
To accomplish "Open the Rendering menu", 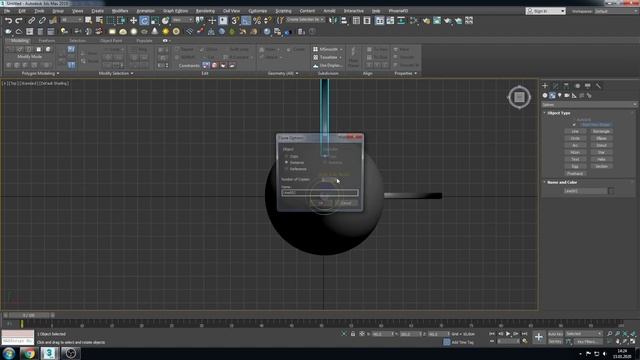I will [x=205, y=11].
